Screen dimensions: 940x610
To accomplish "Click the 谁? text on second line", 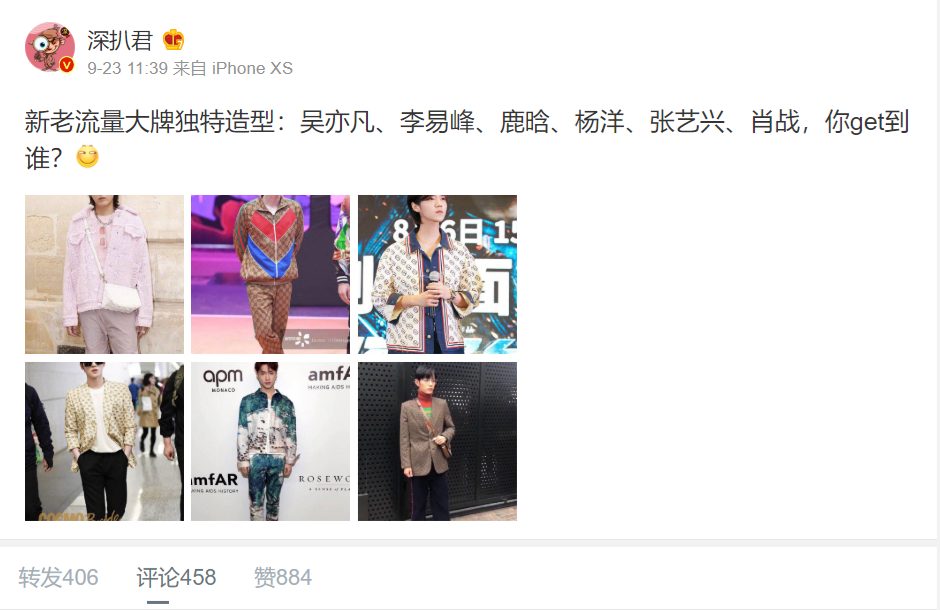I will coord(44,158).
